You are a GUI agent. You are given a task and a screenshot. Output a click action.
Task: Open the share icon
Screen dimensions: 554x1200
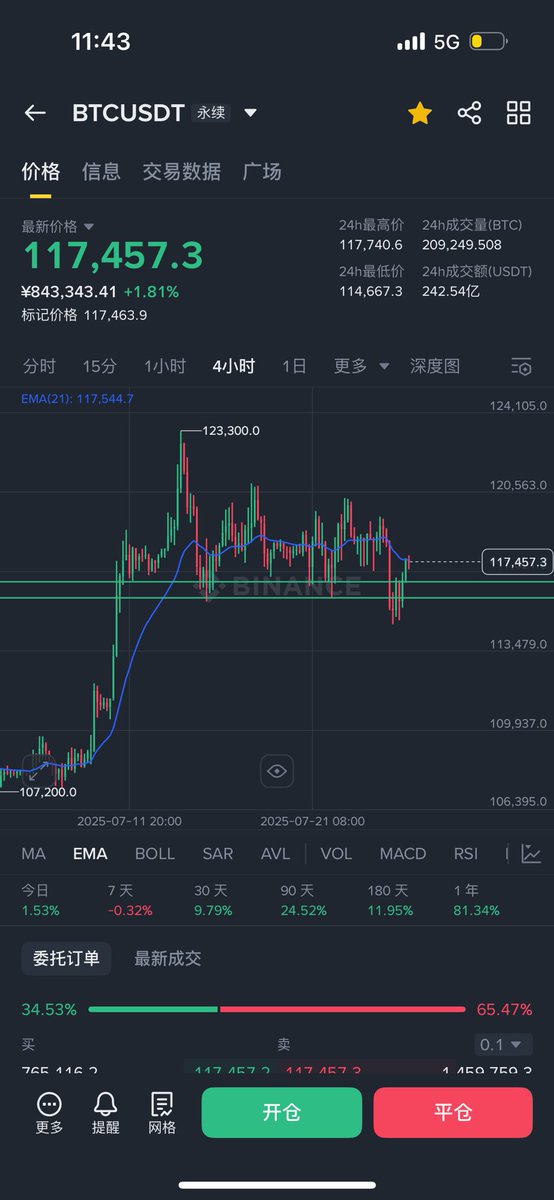469,113
